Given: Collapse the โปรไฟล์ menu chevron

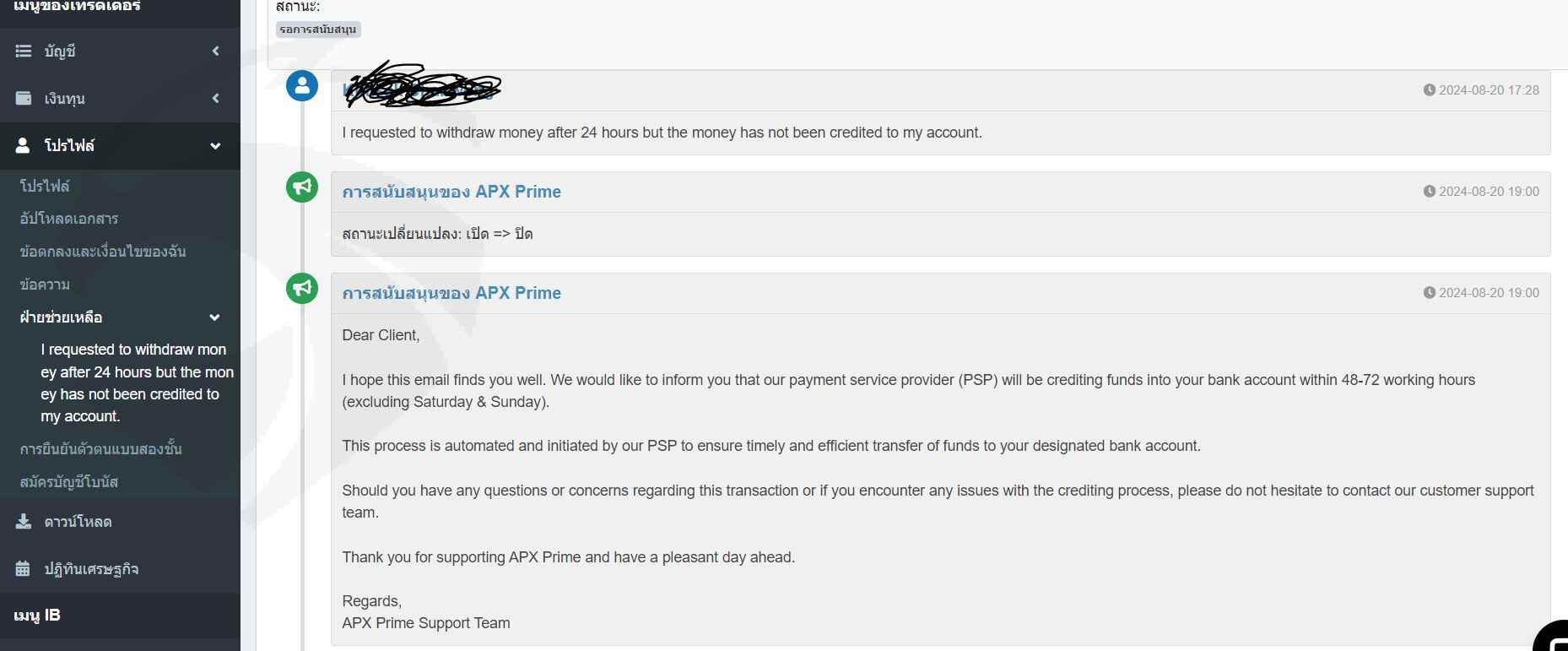Looking at the screenshot, I should (215, 146).
